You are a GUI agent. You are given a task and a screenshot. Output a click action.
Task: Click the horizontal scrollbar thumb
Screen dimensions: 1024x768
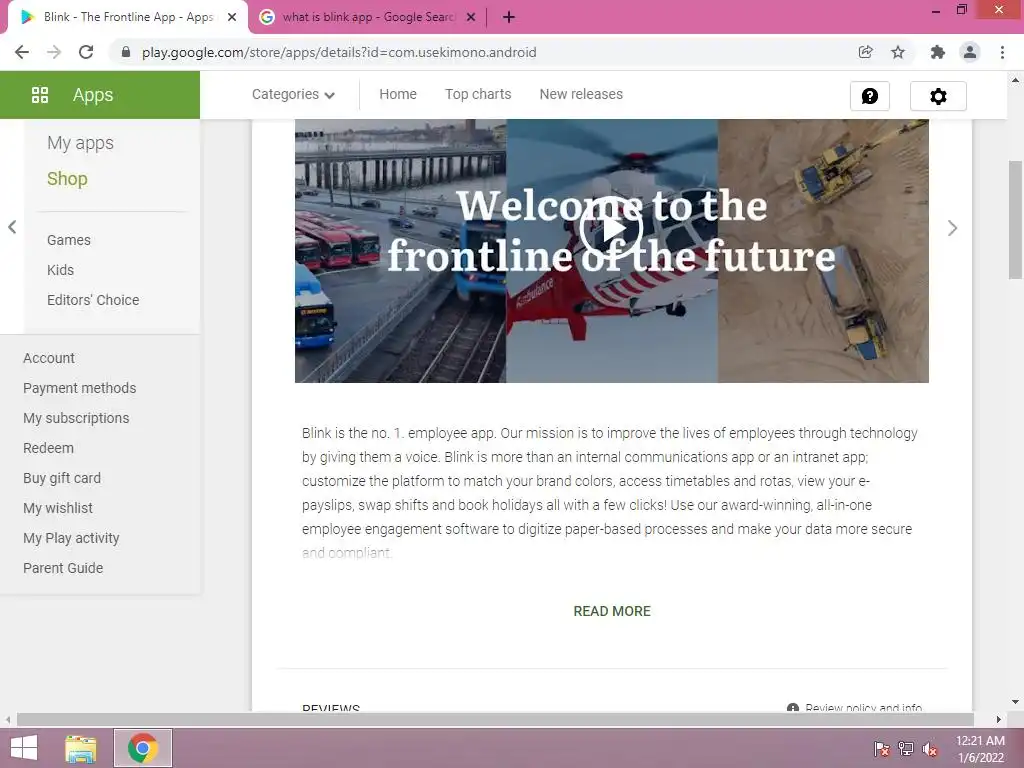pyautogui.click(x=495, y=719)
